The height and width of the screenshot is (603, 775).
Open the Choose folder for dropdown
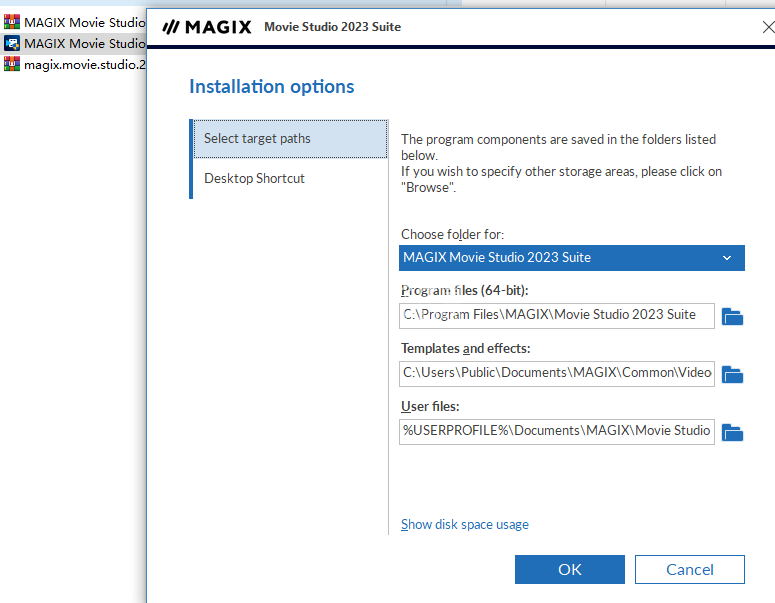(571, 258)
